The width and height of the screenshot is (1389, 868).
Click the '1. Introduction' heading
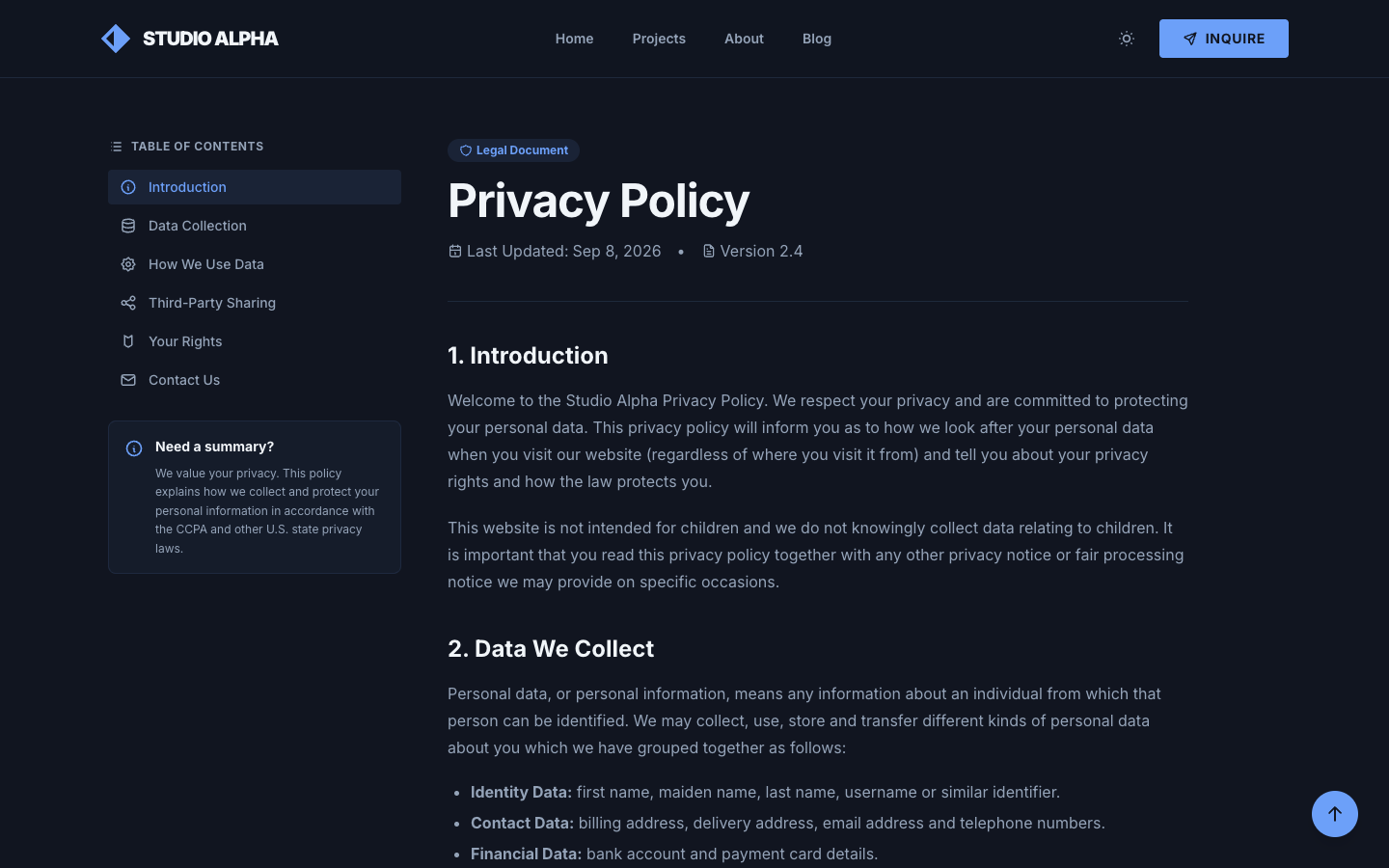pyautogui.click(x=528, y=355)
